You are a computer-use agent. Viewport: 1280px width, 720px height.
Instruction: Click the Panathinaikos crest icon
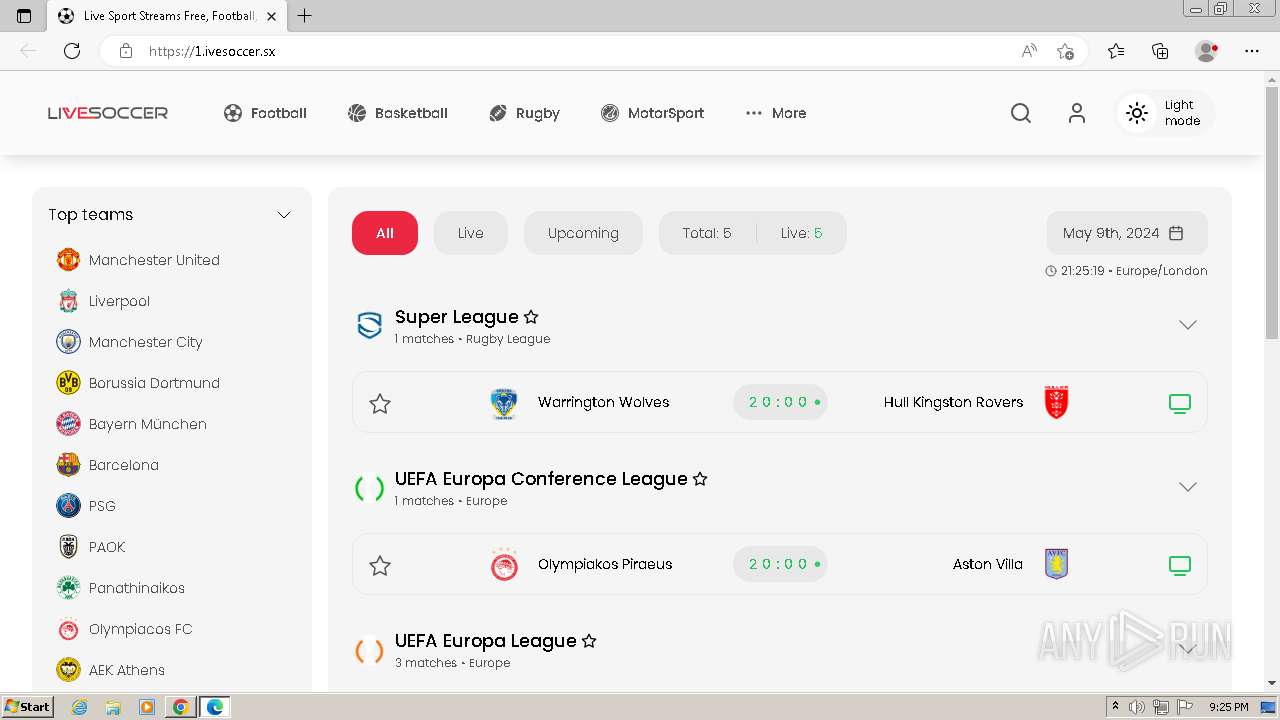point(68,588)
